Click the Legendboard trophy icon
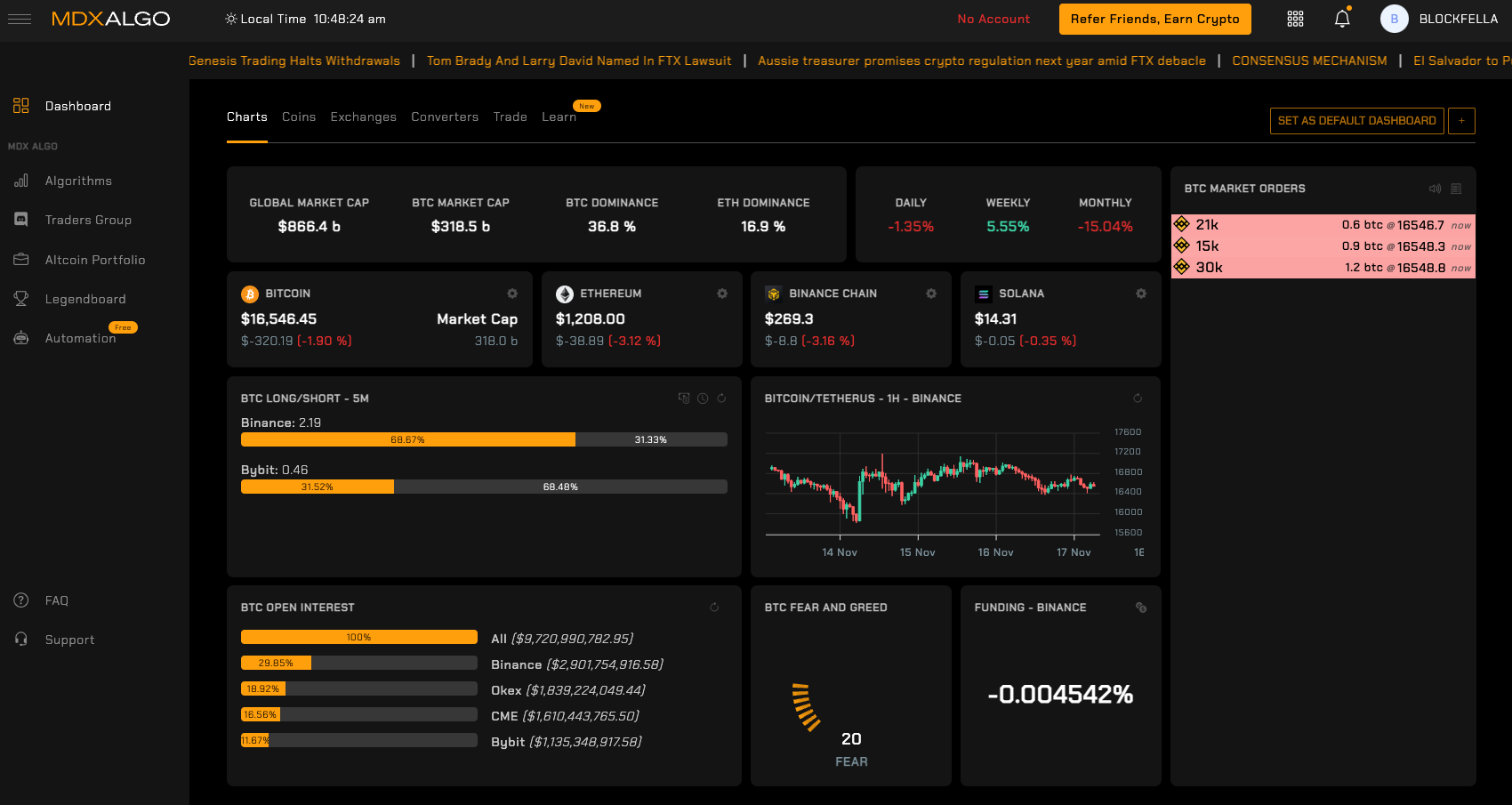The image size is (1512, 805). tap(21, 299)
